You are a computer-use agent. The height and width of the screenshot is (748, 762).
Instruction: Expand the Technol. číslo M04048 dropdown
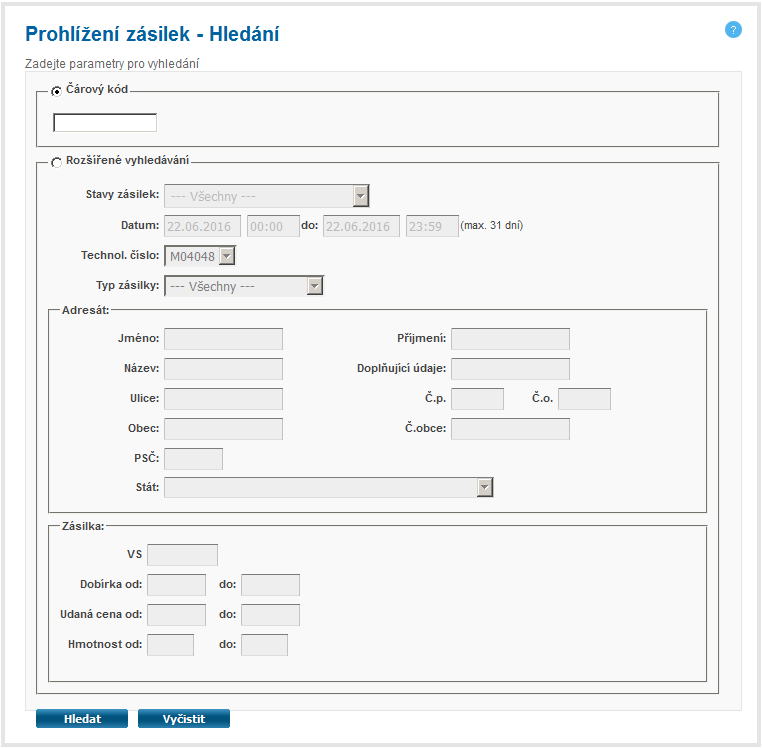pos(200,256)
